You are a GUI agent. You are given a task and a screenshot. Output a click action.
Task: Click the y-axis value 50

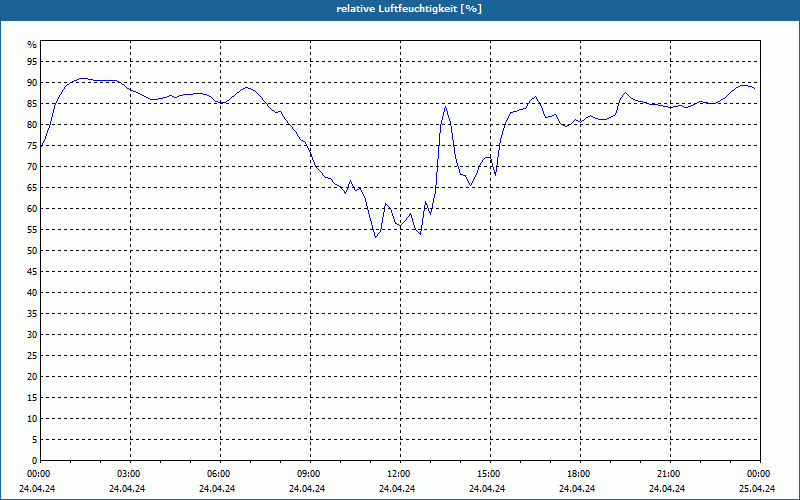[x=32, y=251]
